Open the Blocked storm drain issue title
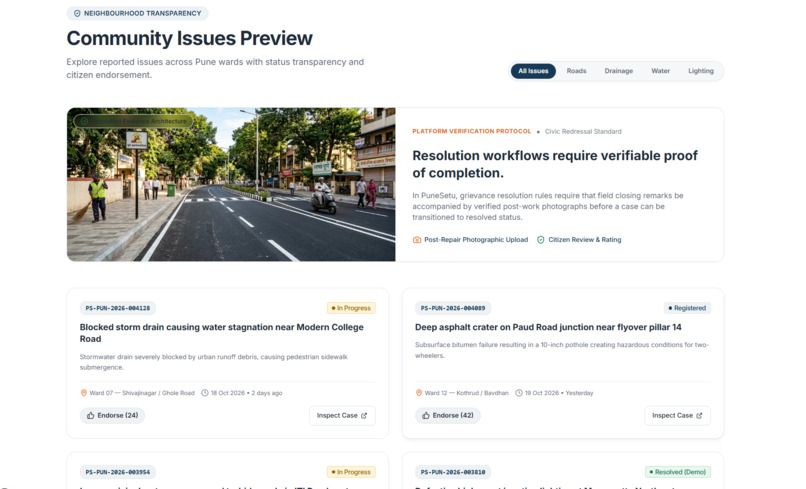Screen dimensions: 806x489 click(x=222, y=333)
